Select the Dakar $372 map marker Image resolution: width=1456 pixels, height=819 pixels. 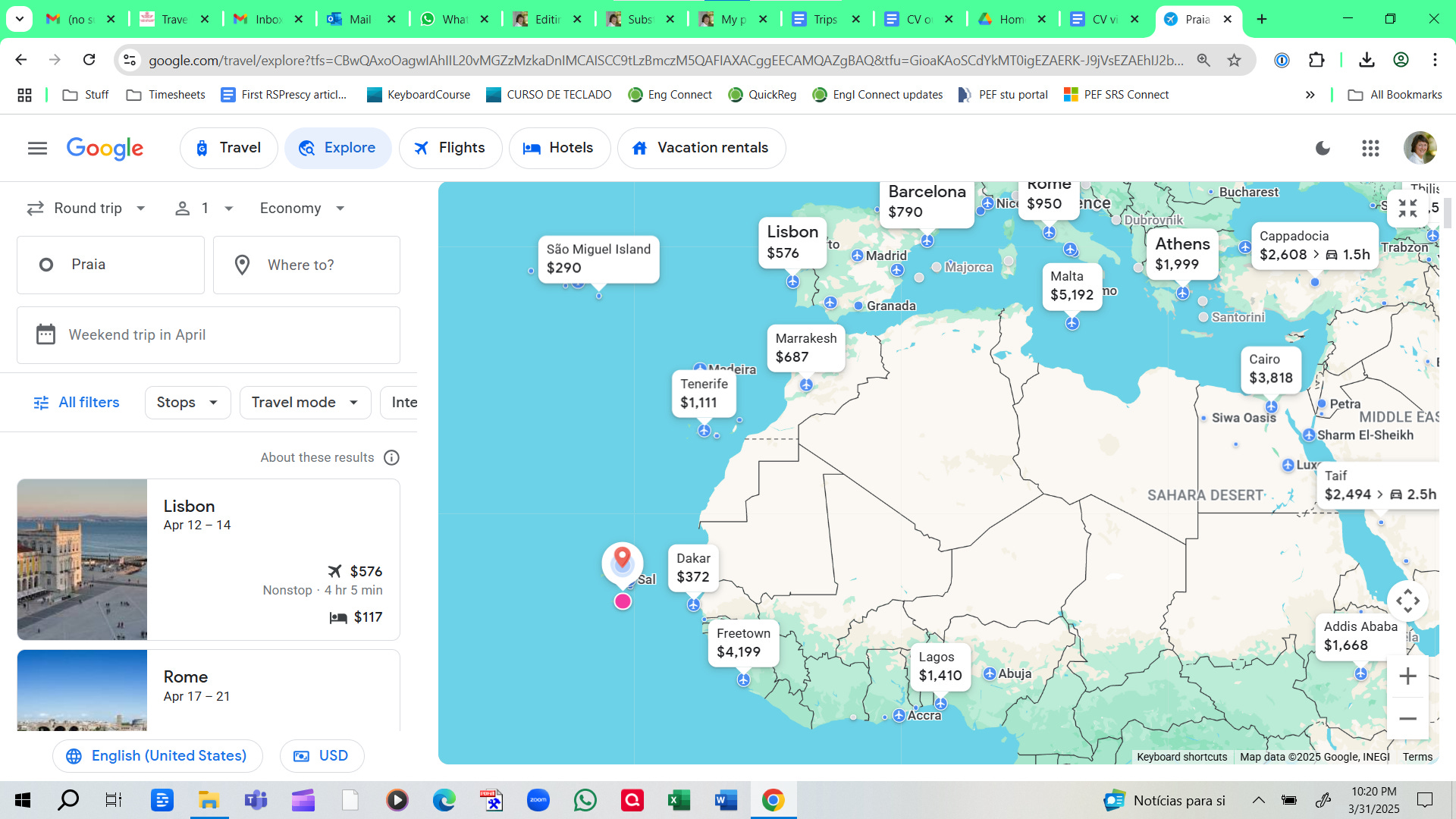click(693, 568)
